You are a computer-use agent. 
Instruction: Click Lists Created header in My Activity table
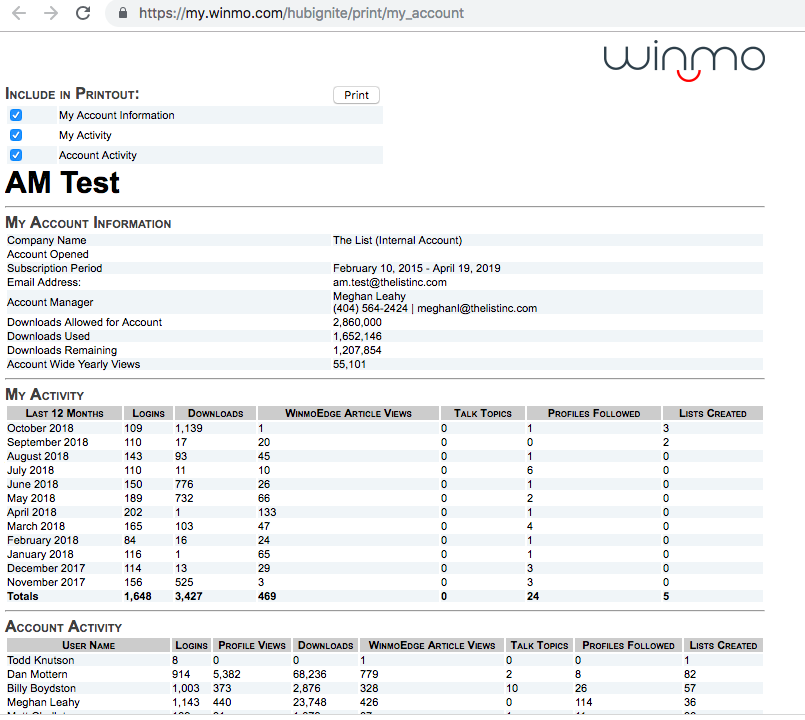[713, 413]
